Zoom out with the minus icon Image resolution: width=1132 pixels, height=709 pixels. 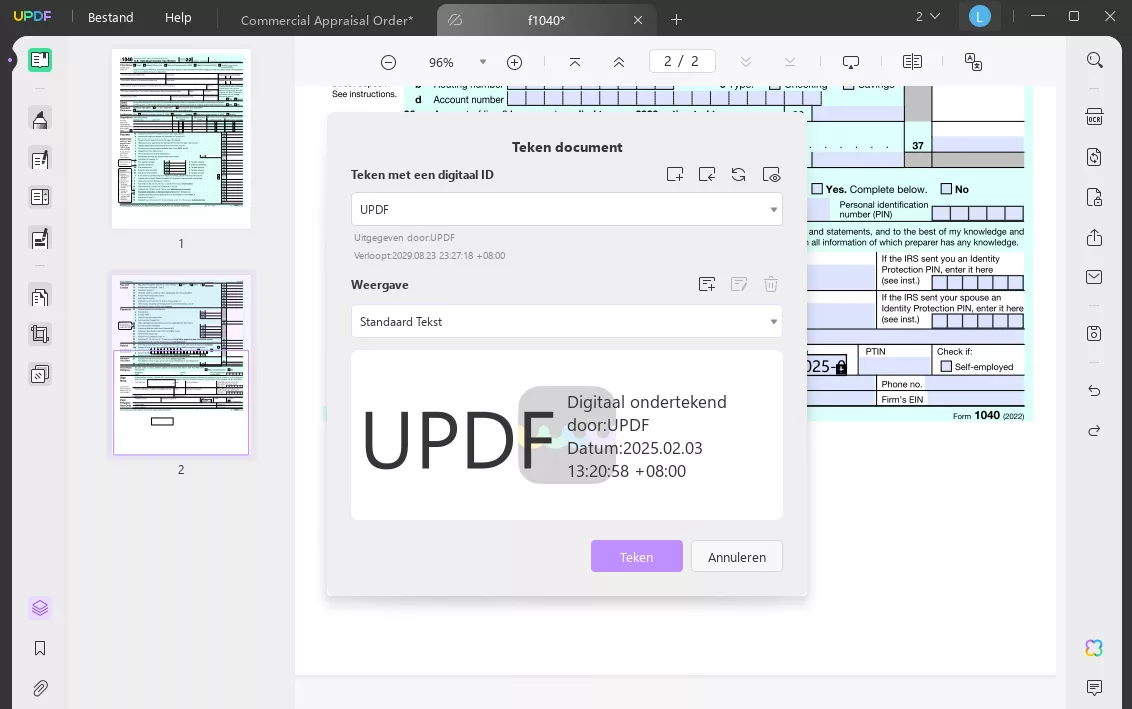click(x=388, y=63)
